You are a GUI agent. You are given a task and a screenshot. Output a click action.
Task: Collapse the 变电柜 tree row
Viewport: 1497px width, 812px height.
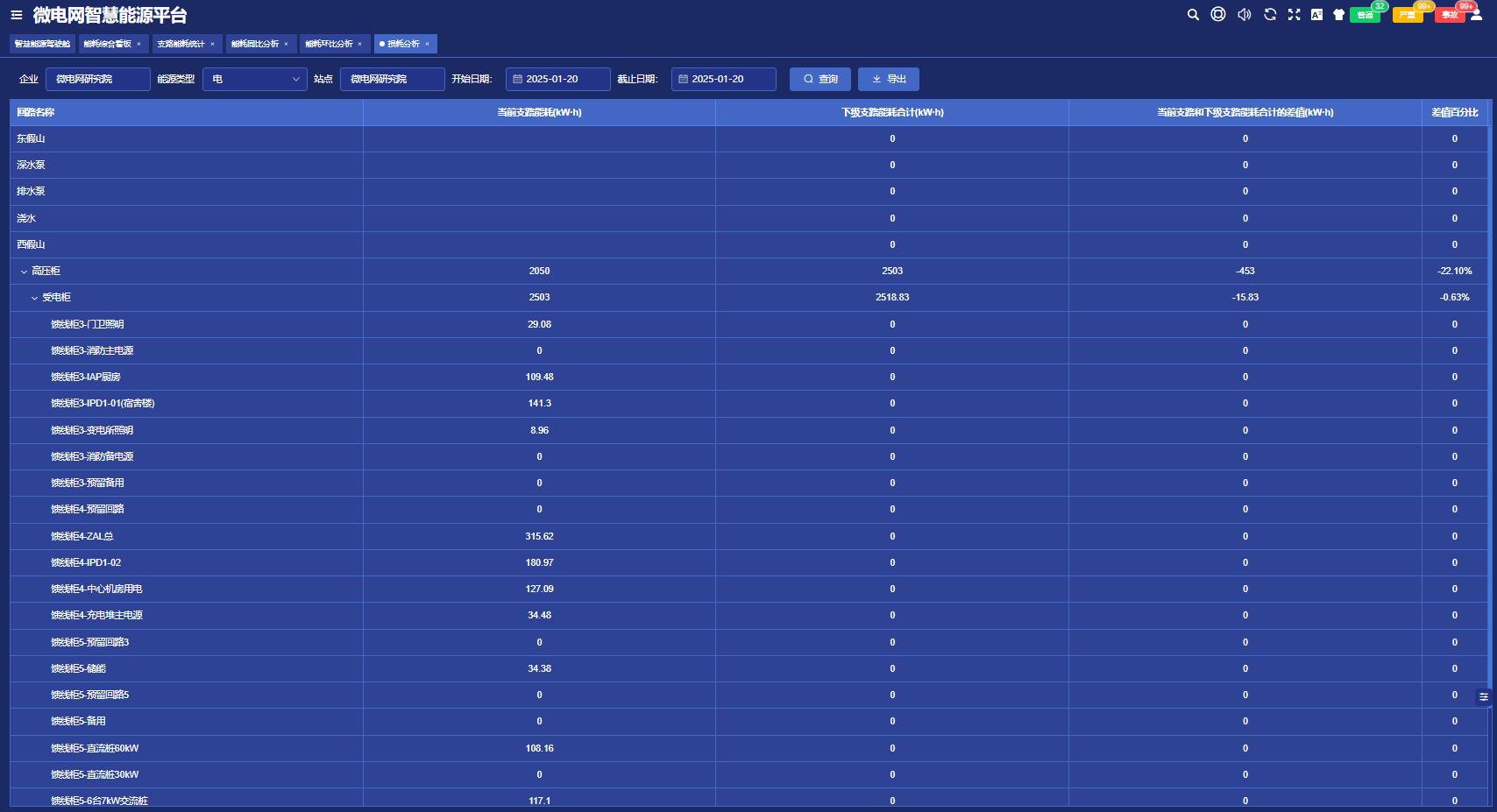[34, 298]
